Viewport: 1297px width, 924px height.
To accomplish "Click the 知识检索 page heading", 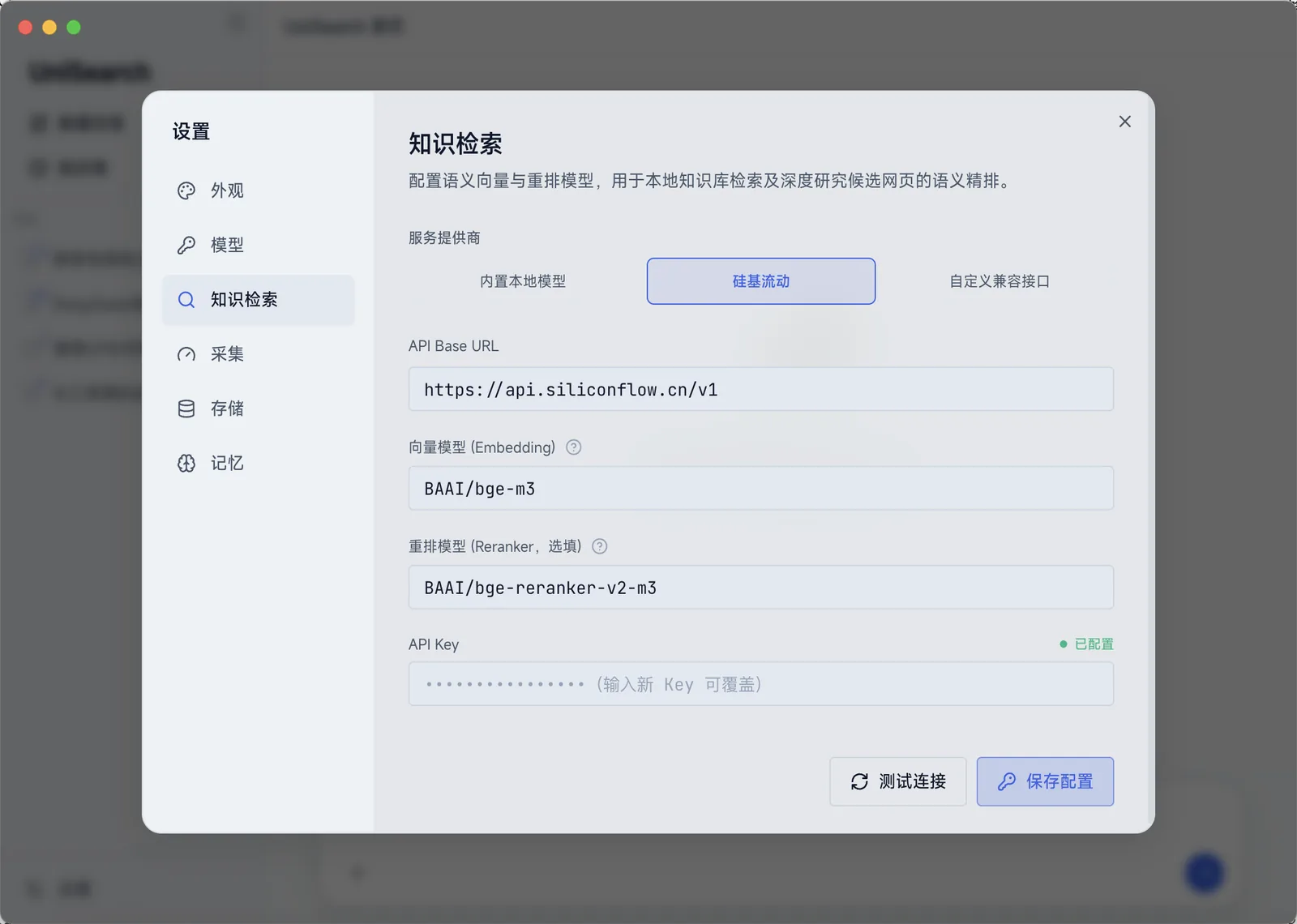I will pyautogui.click(x=456, y=144).
